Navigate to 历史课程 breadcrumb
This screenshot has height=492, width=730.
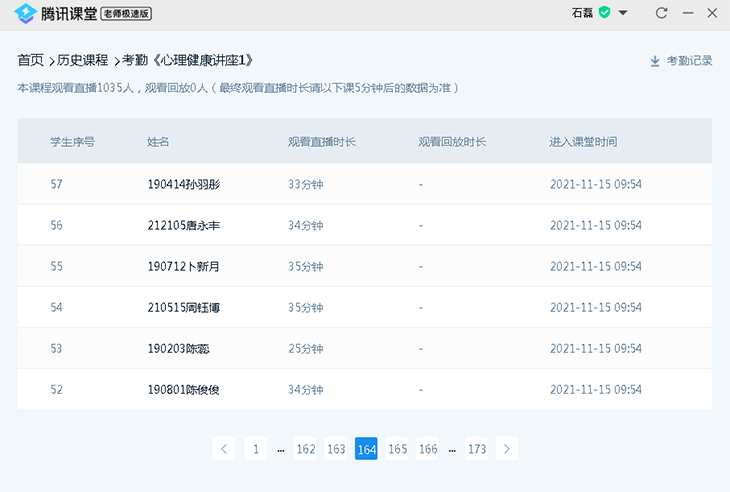click(x=82, y=60)
